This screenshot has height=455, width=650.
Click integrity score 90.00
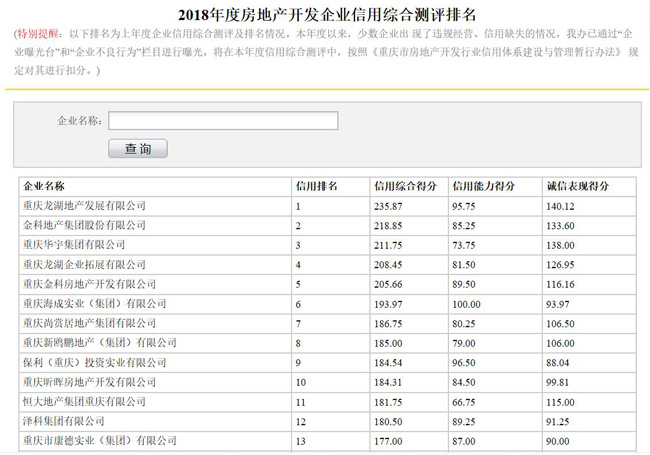[x=558, y=441]
